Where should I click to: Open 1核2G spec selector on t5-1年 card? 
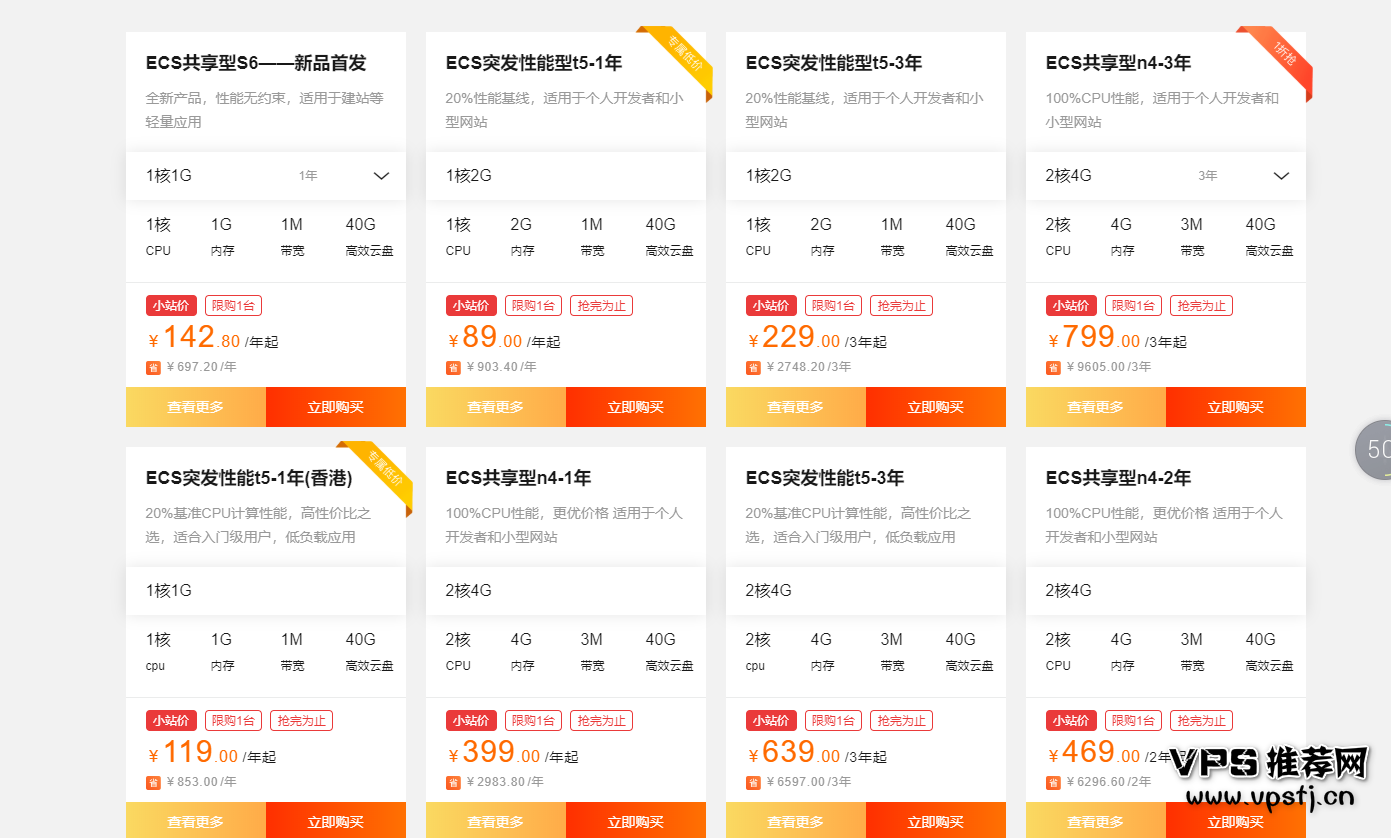coord(566,176)
